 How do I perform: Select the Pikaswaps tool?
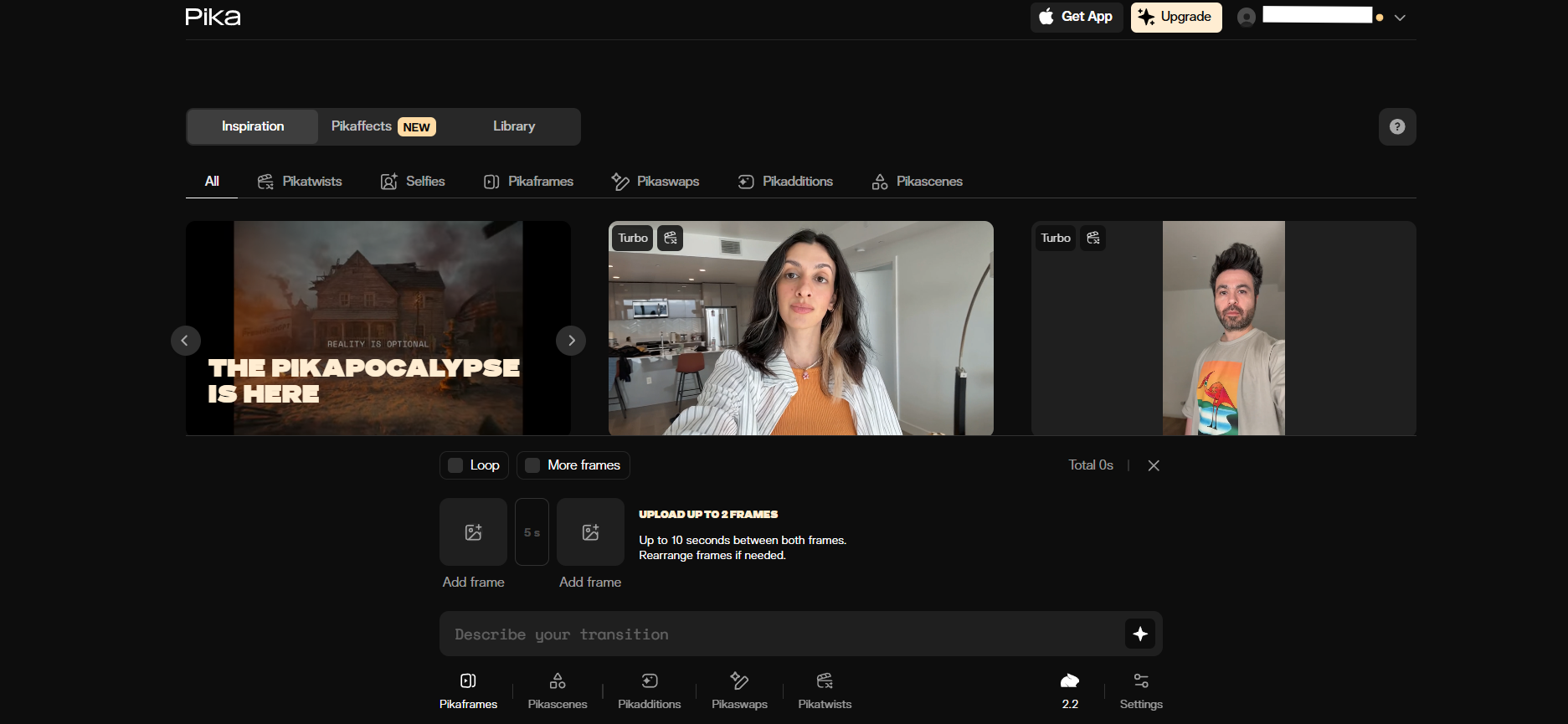pos(739,691)
